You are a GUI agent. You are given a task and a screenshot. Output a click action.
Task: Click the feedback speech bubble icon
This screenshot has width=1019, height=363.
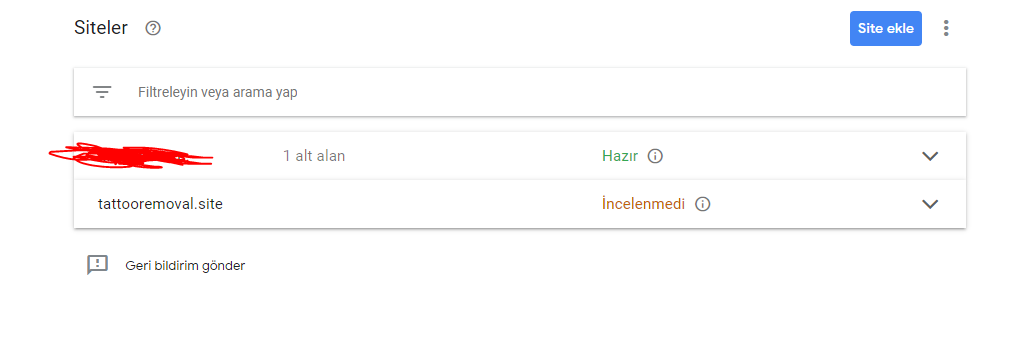pyautogui.click(x=97, y=265)
